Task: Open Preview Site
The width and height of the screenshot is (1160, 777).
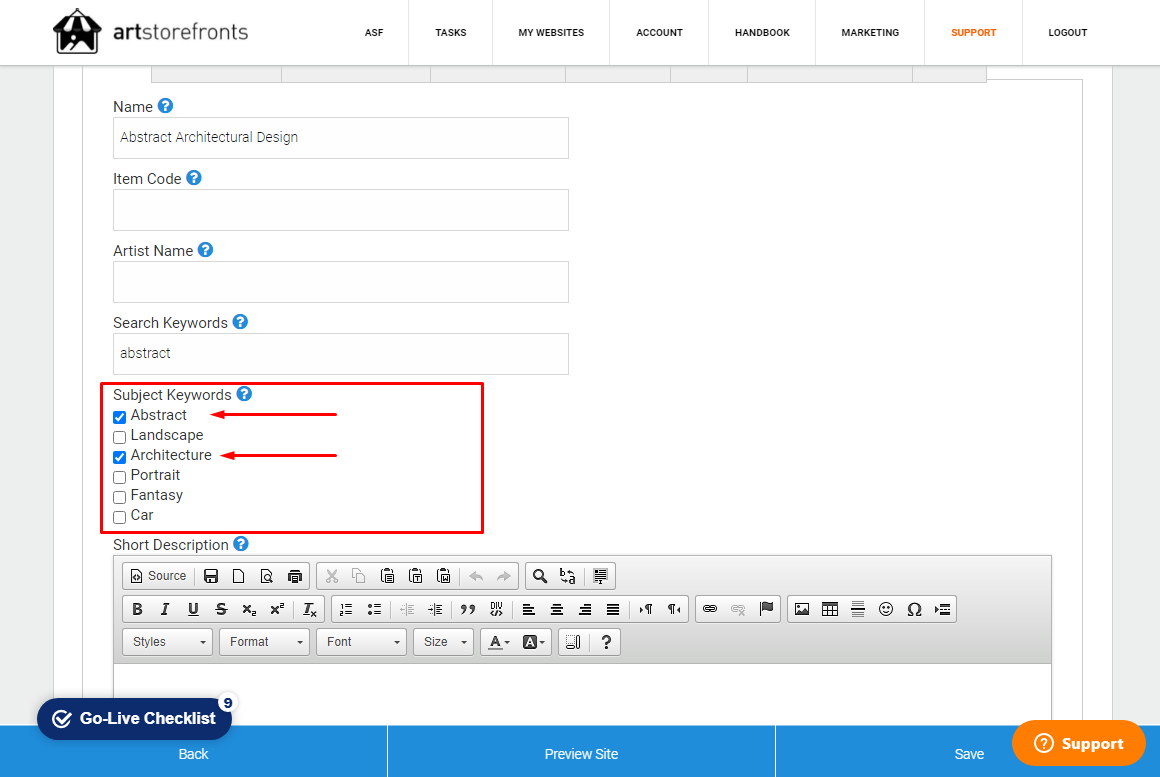Action: tap(581, 754)
